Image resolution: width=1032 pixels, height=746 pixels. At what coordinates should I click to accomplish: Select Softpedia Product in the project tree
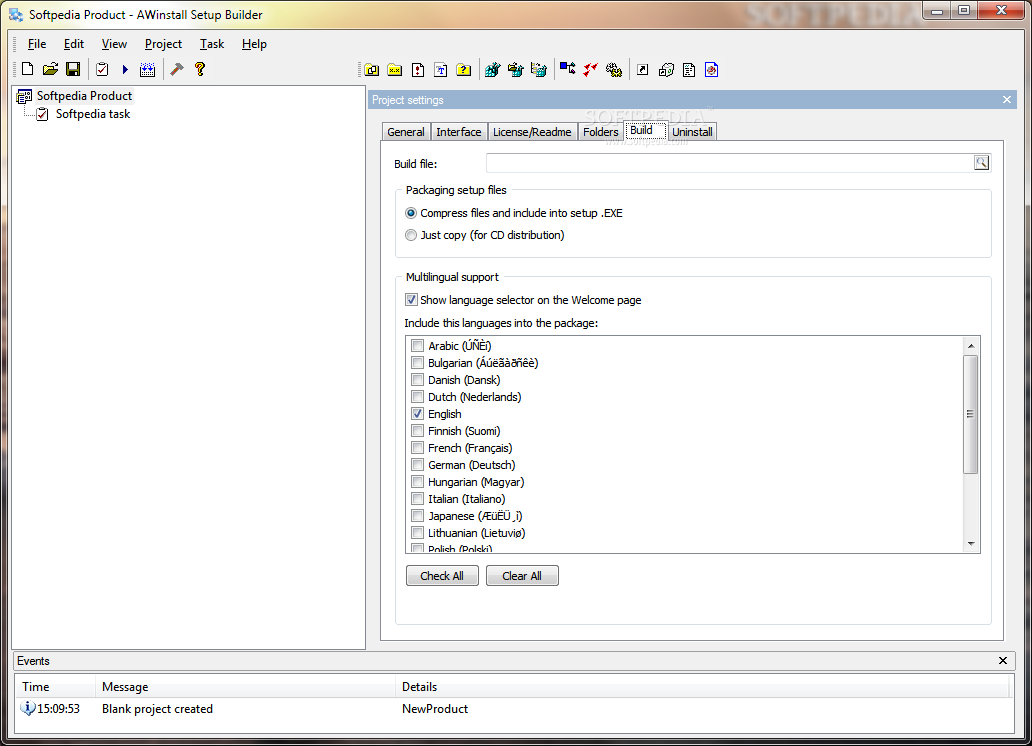pos(84,96)
